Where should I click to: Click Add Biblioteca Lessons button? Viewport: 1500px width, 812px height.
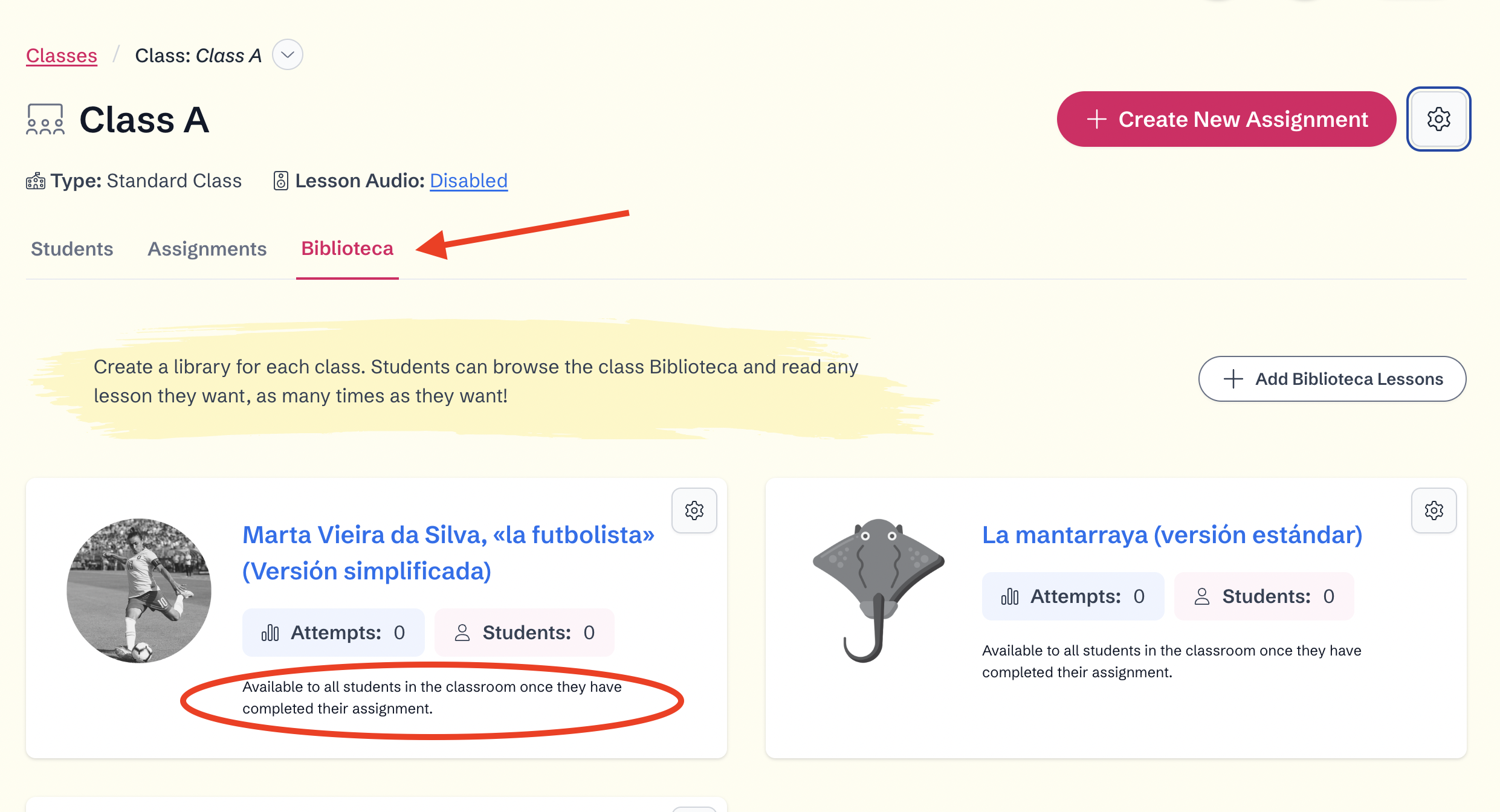click(x=1332, y=379)
